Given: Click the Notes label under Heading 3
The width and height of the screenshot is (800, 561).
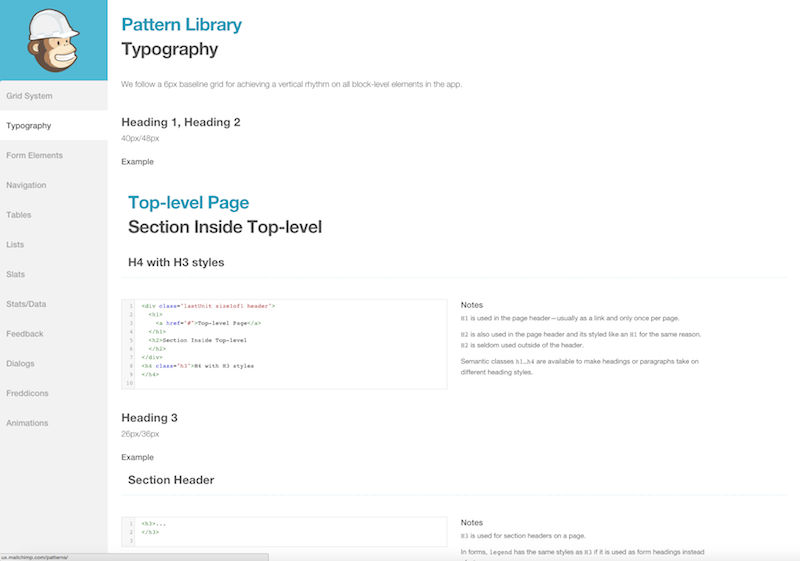Looking at the screenshot, I should (x=471, y=523).
